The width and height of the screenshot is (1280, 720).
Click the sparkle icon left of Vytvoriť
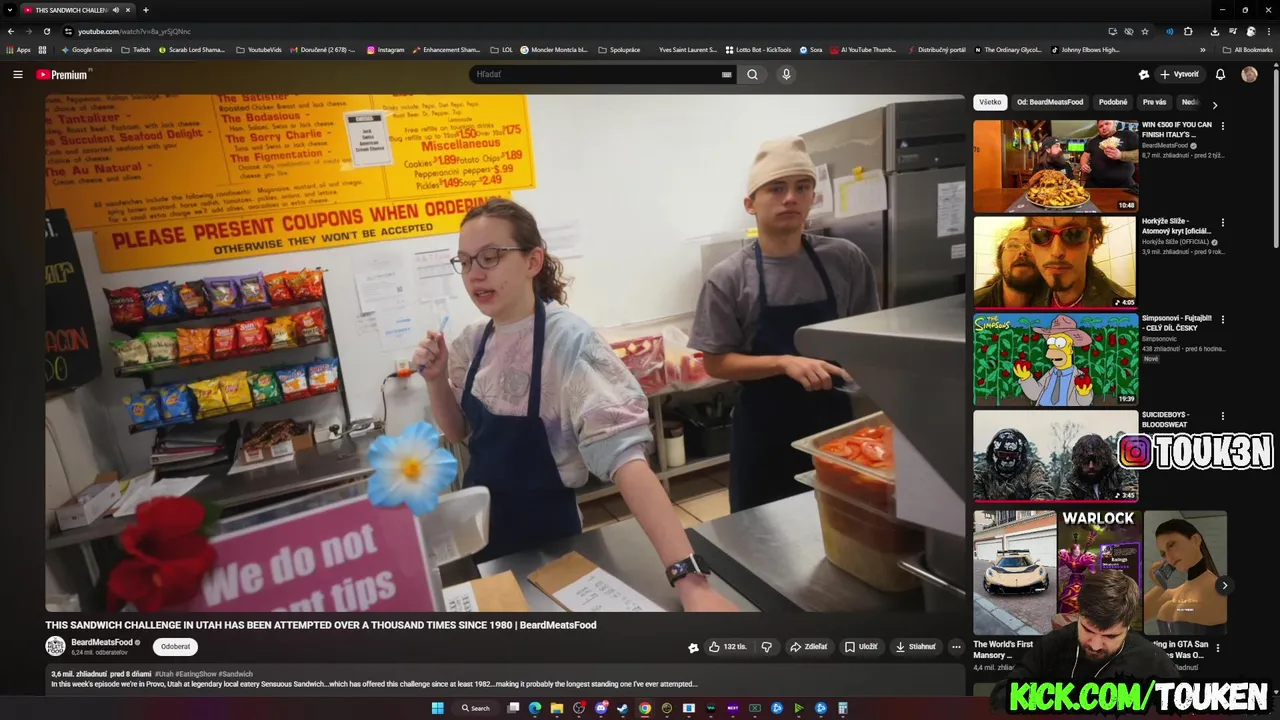click(x=1144, y=74)
